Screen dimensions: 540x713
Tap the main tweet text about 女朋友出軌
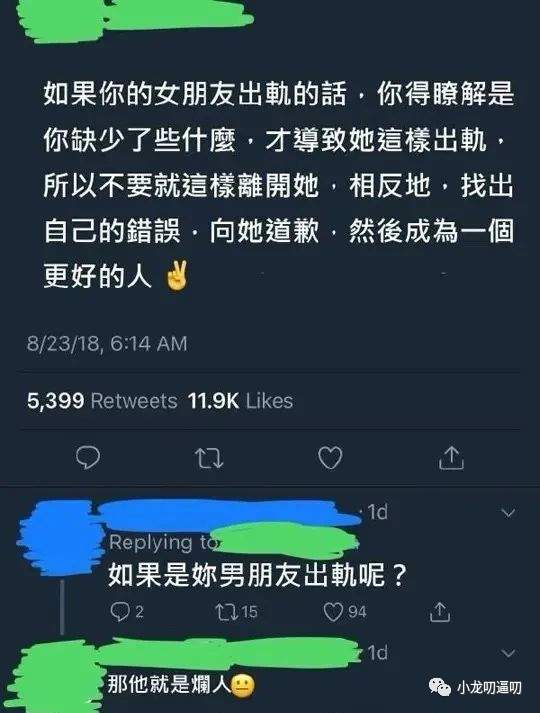278,185
